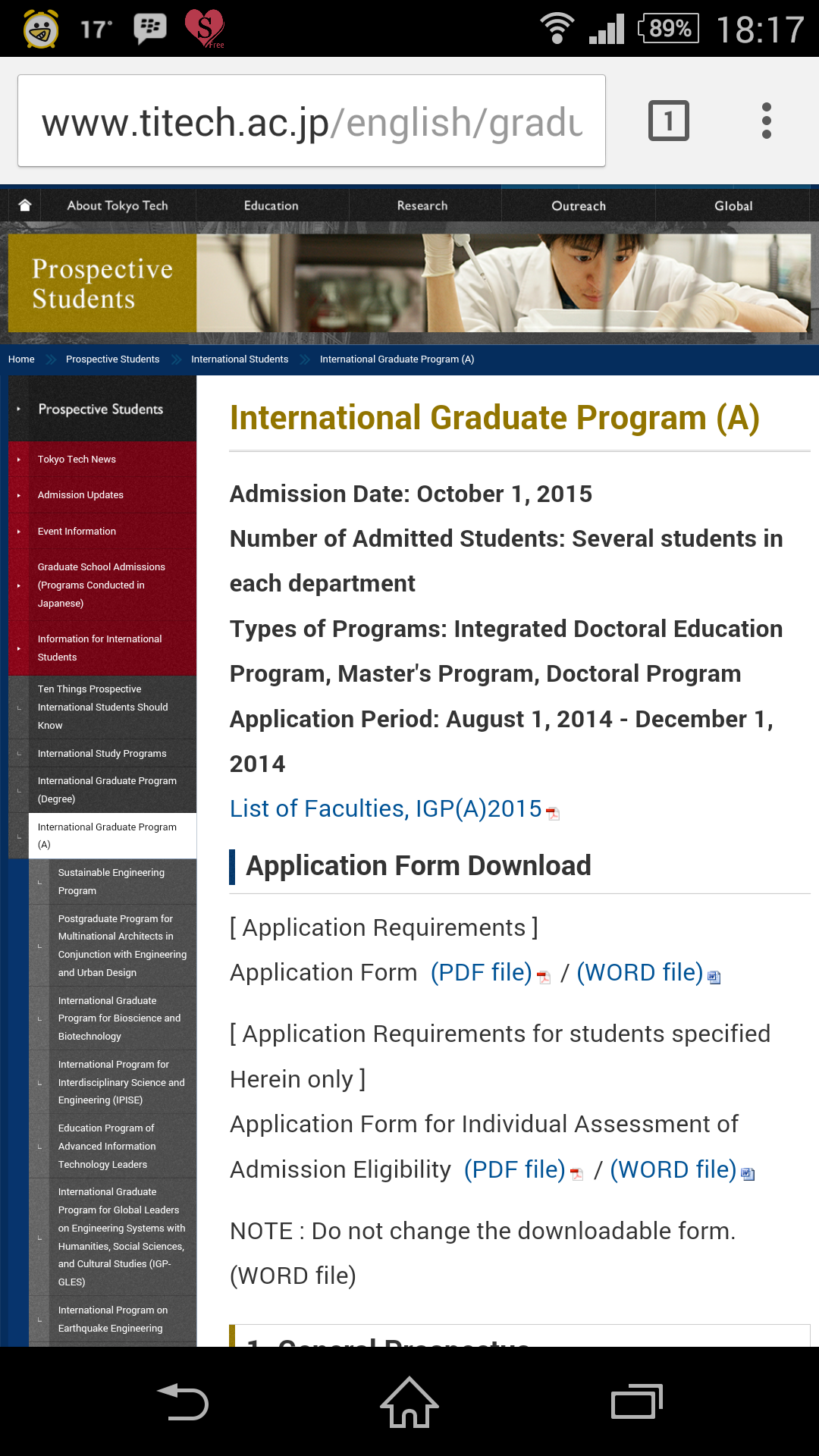The image size is (819, 1456).
Task: Click Prospective Students breadcrumb link
Action: tap(112, 359)
